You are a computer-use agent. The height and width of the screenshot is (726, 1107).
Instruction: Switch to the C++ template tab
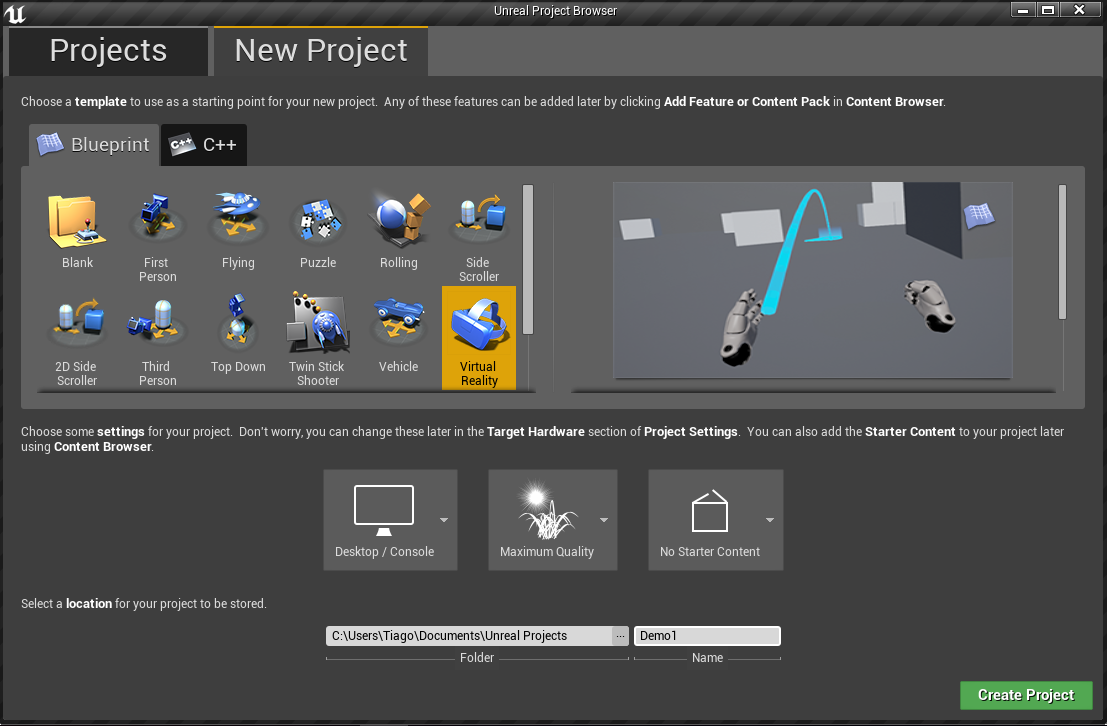204,145
